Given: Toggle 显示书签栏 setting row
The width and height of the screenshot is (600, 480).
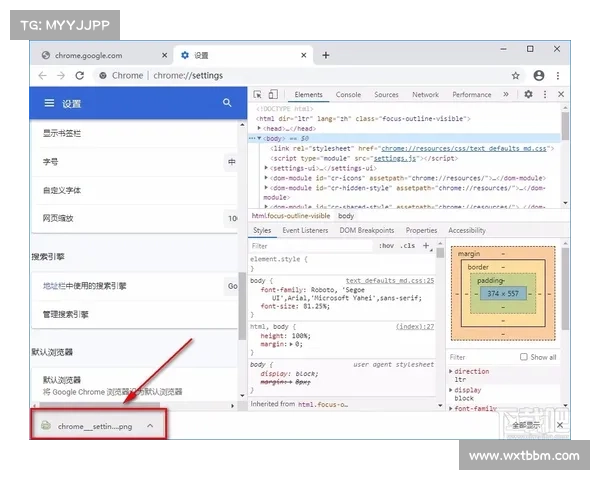Looking at the screenshot, I should click(x=134, y=133).
